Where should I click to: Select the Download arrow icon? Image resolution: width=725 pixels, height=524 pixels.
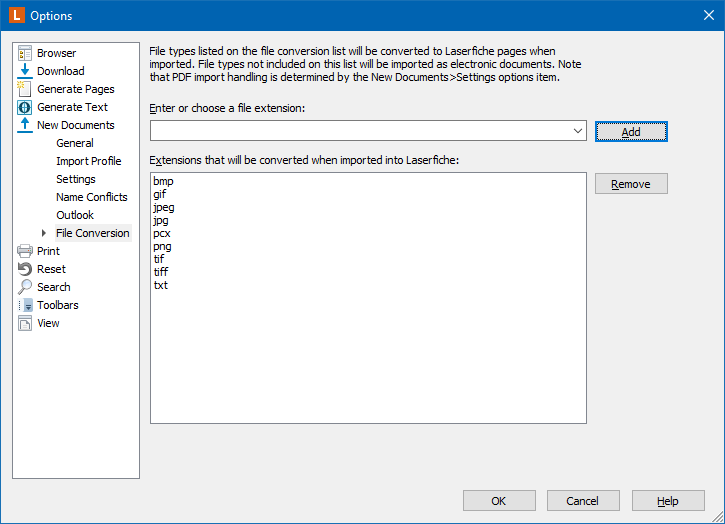25,71
